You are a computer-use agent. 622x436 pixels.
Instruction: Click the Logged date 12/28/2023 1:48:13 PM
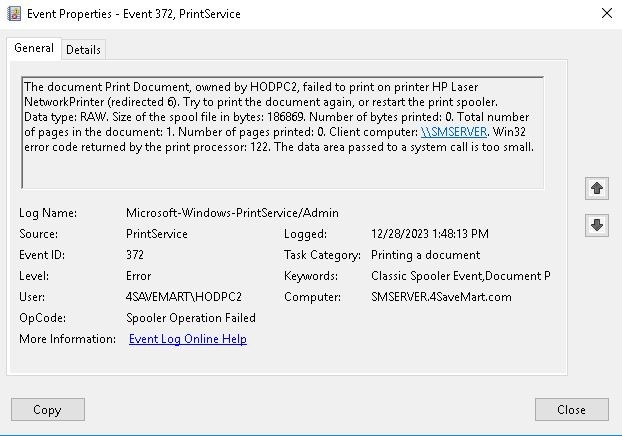coord(430,234)
